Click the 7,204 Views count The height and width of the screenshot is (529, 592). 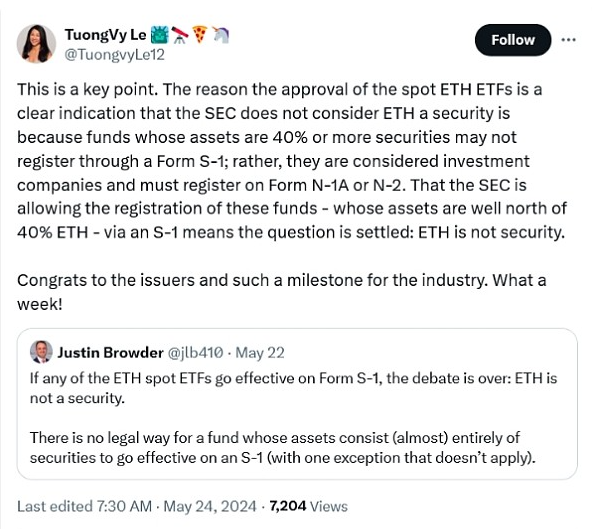click(308, 506)
